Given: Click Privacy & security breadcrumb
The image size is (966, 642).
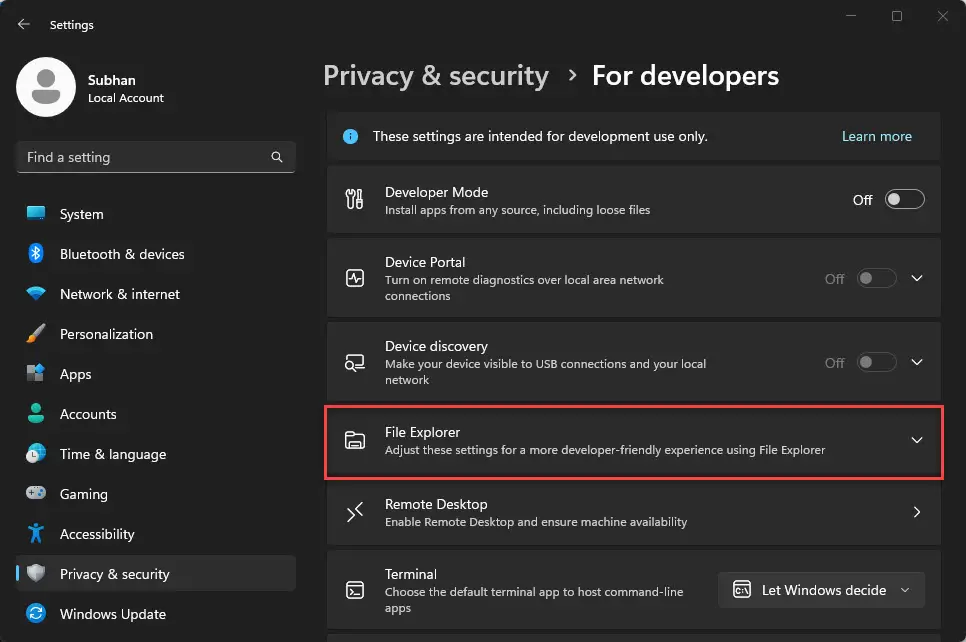Looking at the screenshot, I should [x=436, y=76].
